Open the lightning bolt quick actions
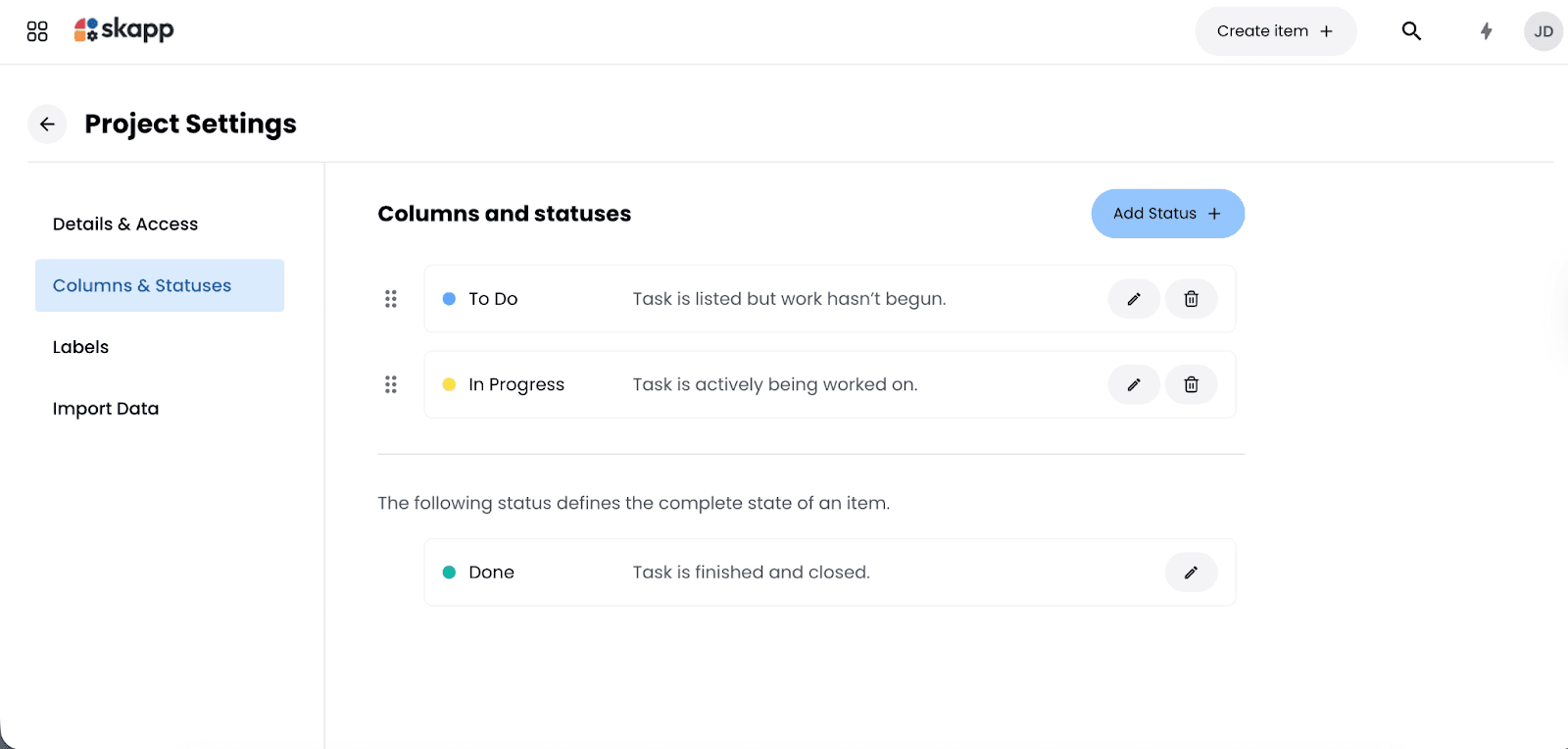 [1486, 31]
